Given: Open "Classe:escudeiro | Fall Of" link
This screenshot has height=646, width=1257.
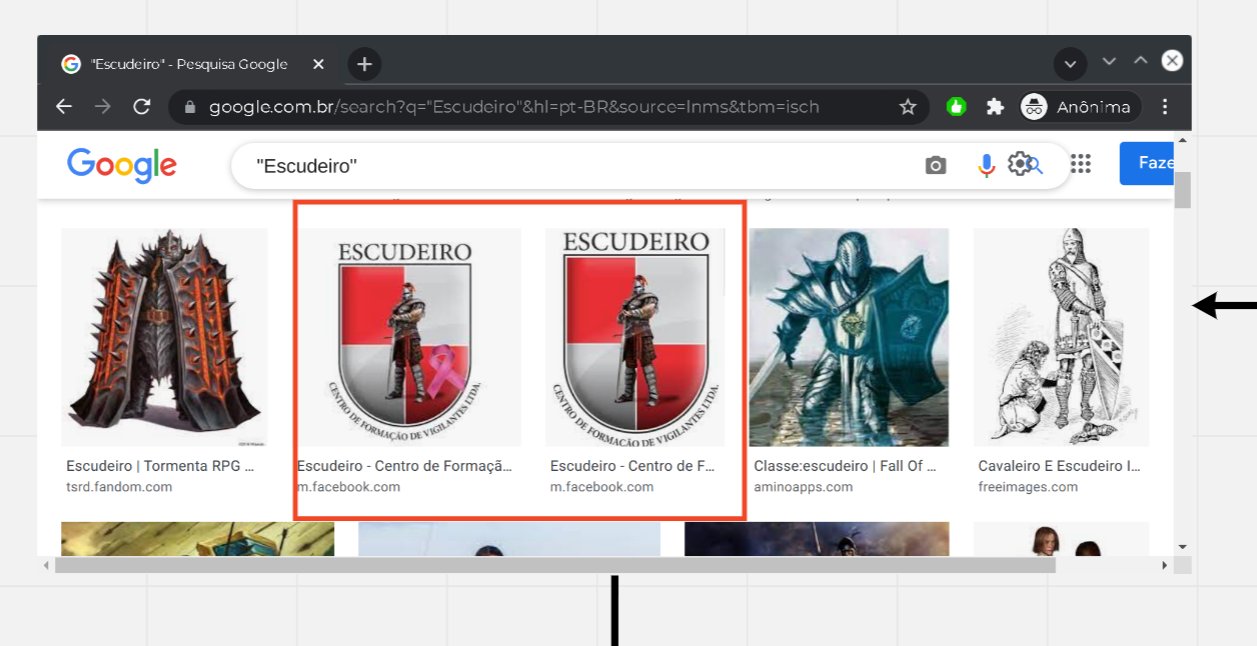Looking at the screenshot, I should [x=845, y=466].
